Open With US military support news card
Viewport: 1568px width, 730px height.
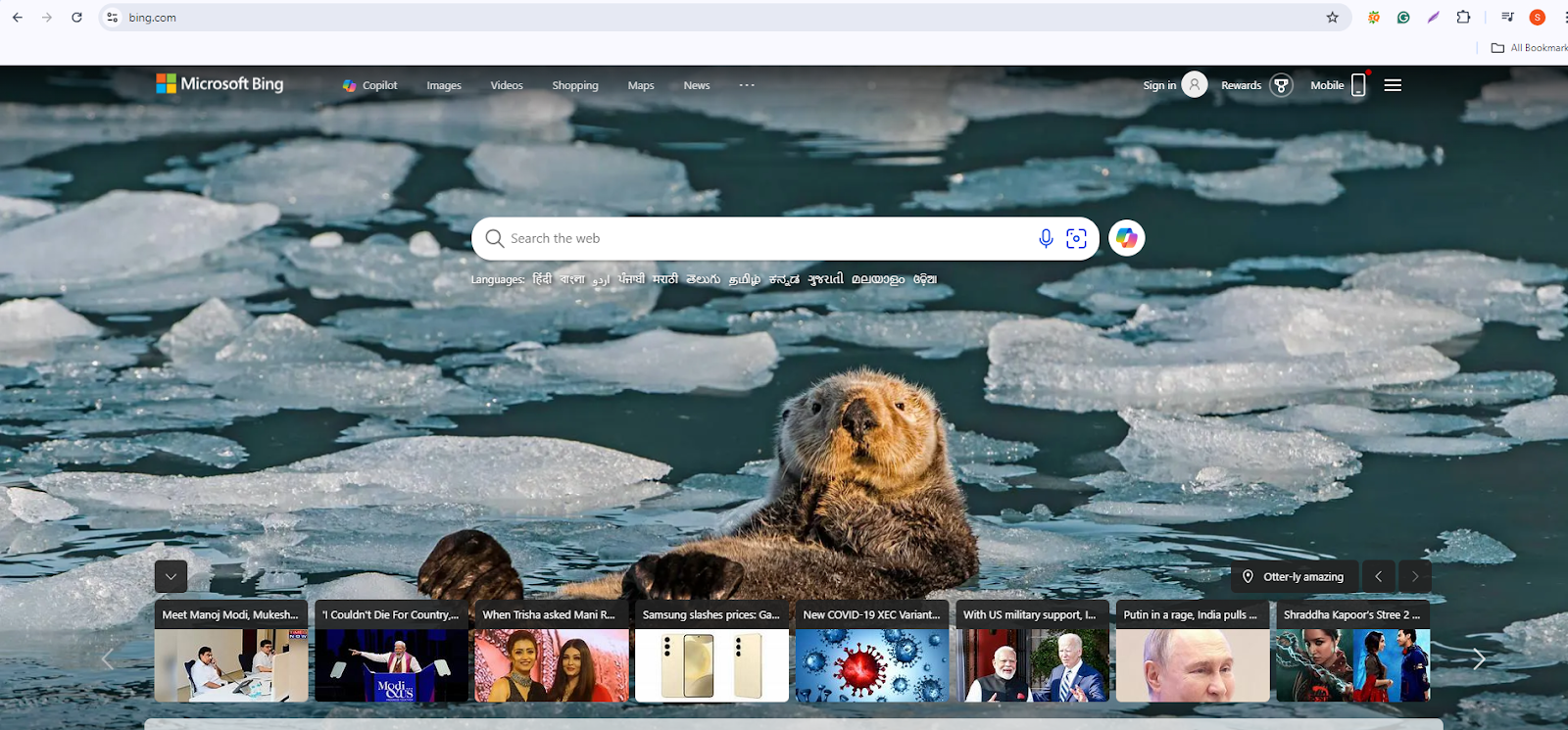[x=1032, y=652]
